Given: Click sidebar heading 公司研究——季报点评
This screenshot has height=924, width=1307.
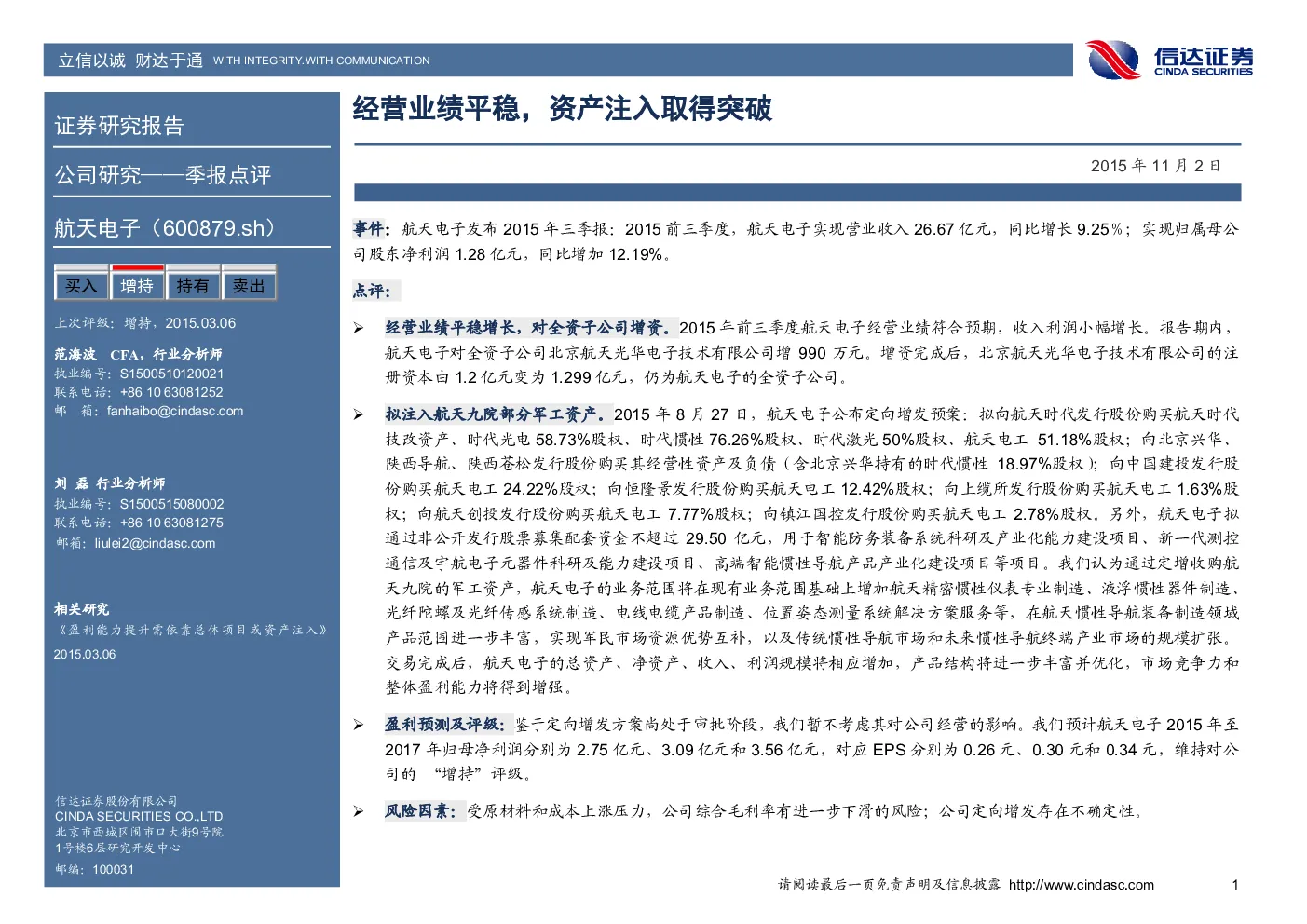Looking at the screenshot, I should click(163, 175).
